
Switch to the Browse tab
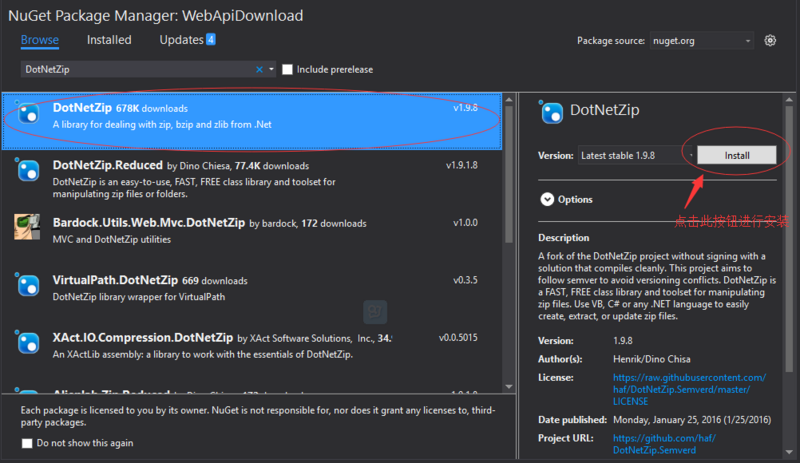click(x=40, y=40)
